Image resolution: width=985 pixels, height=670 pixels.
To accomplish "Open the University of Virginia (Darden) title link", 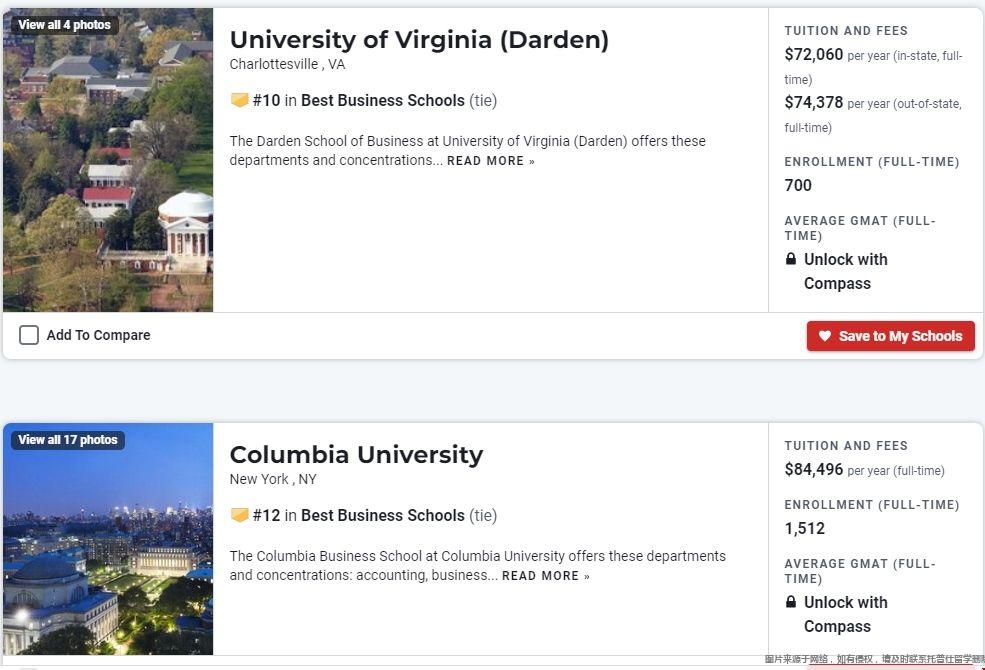I will pos(419,40).
